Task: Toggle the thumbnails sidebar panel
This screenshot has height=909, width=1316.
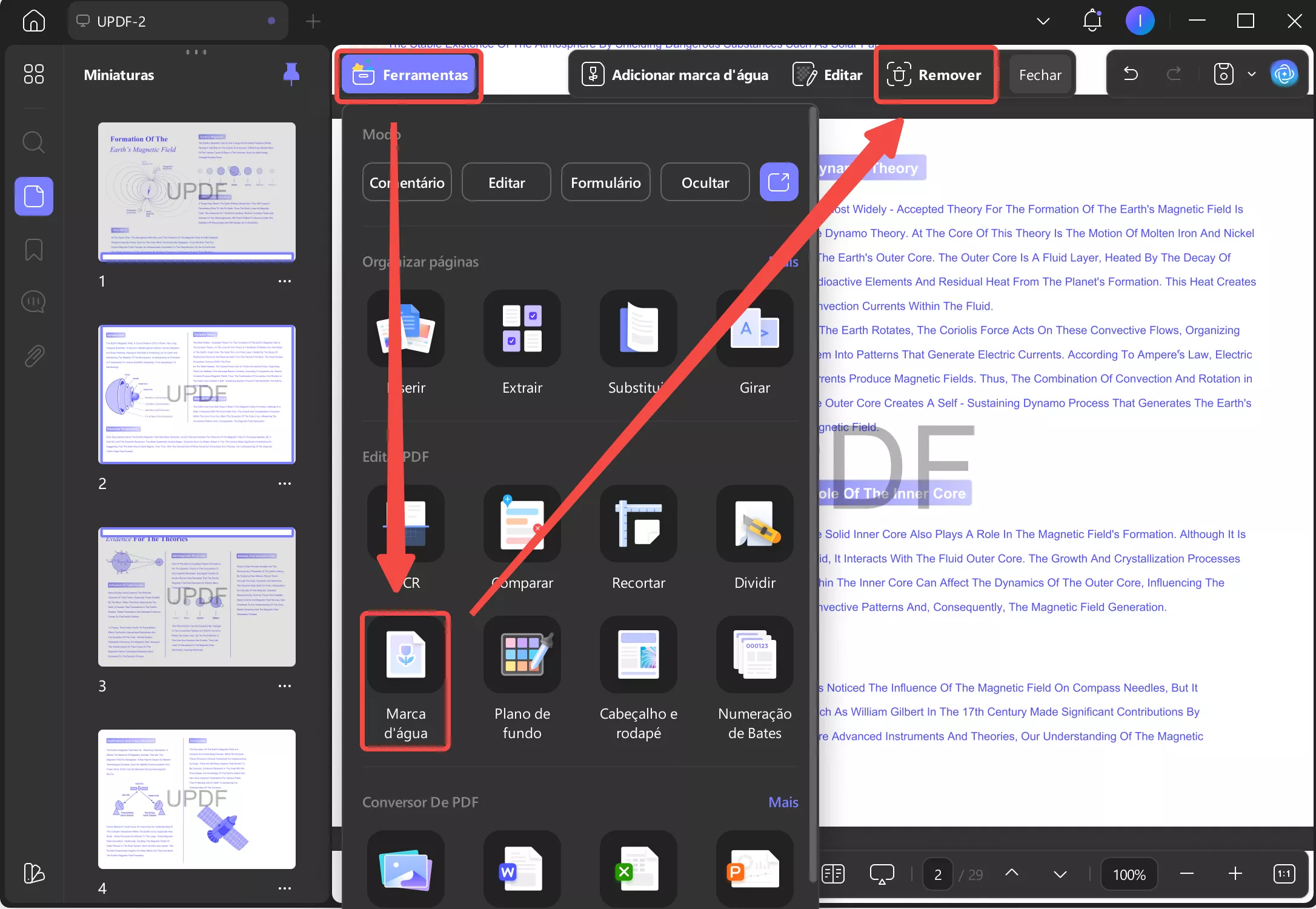Action: point(34,196)
